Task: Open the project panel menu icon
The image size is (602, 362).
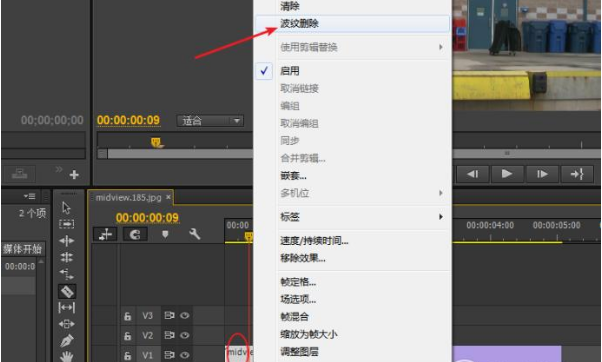Action: (x=30, y=197)
